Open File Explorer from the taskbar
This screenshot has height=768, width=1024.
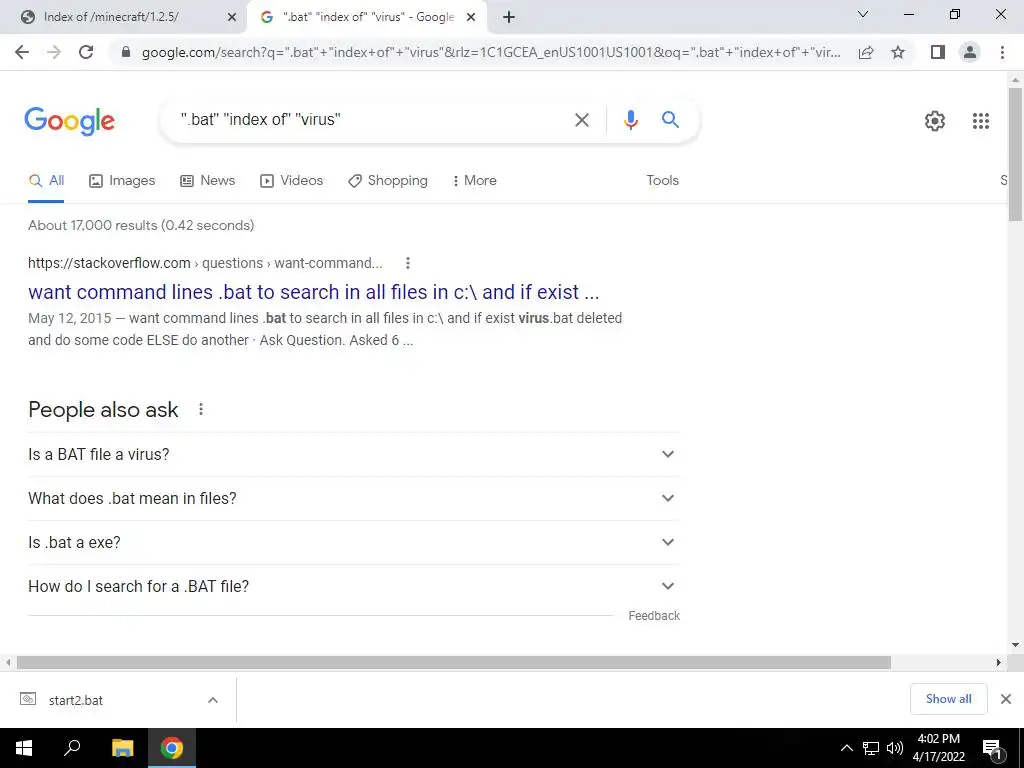pyautogui.click(x=122, y=748)
